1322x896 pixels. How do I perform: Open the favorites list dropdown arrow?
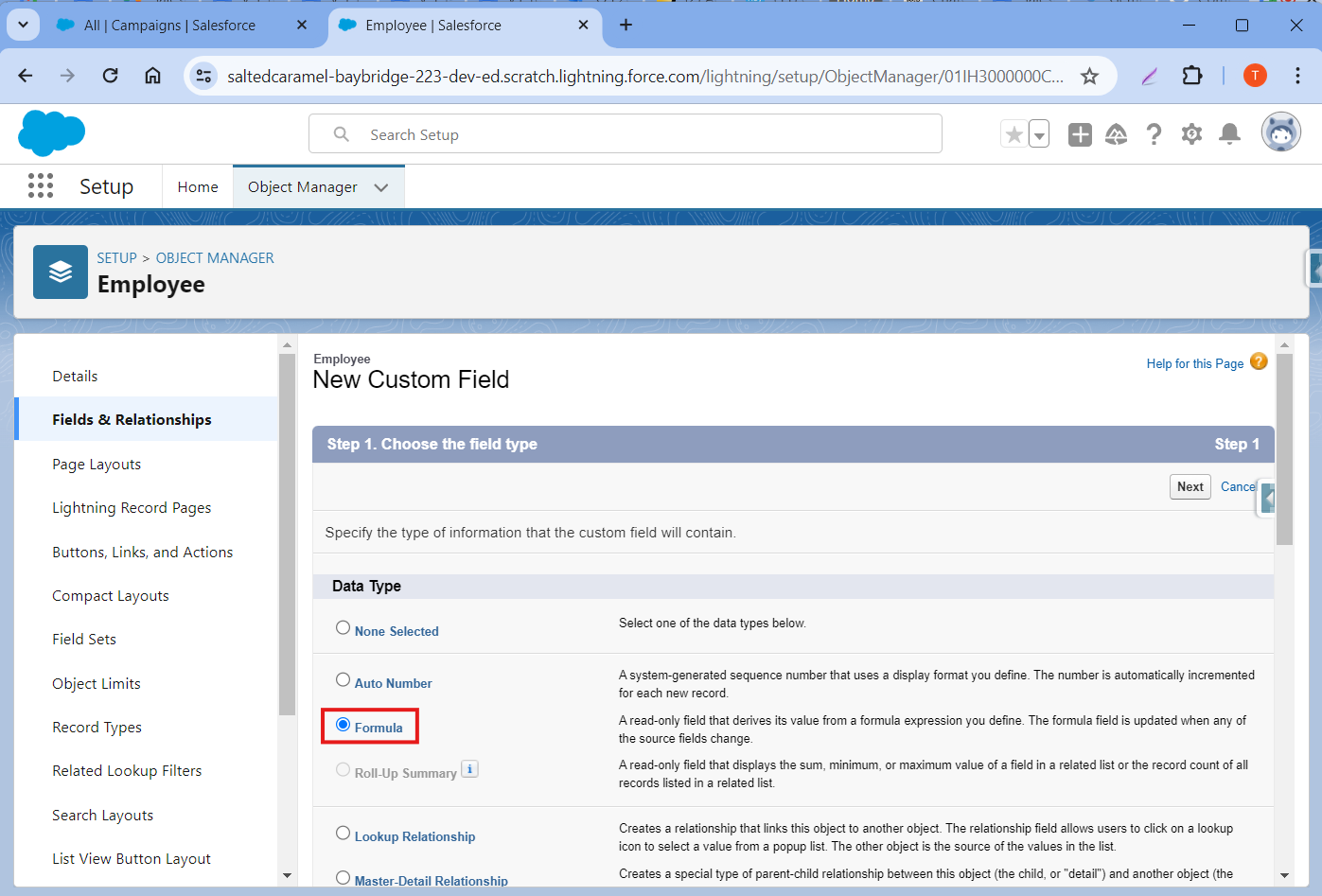click(x=1039, y=134)
